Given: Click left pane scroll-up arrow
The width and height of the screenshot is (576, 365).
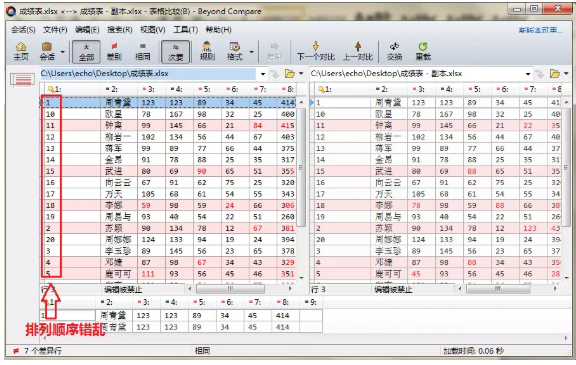Looking at the screenshot, I should click(302, 102).
